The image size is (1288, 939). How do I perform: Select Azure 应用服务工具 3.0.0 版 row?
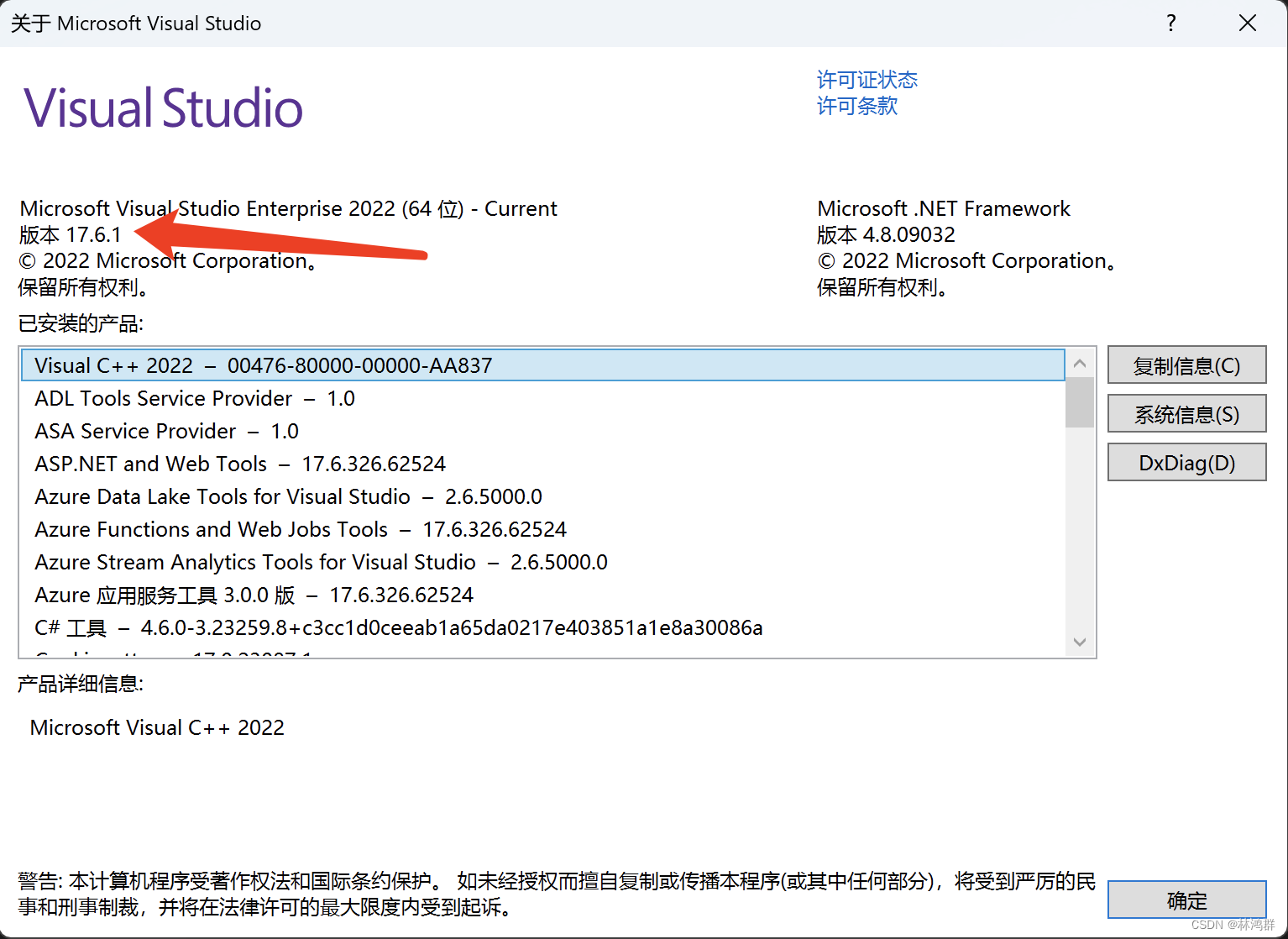pyautogui.click(x=543, y=595)
